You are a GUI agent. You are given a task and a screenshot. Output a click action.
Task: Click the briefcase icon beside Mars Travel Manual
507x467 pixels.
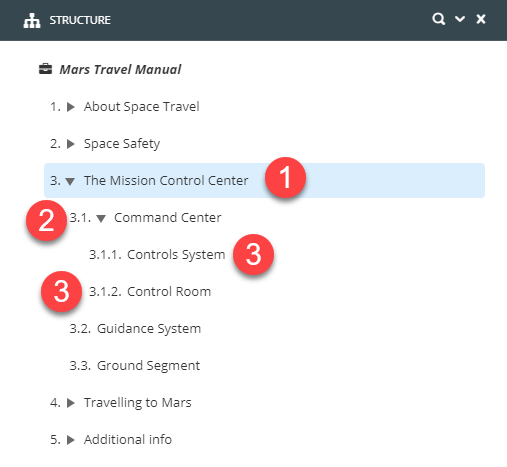[45, 69]
